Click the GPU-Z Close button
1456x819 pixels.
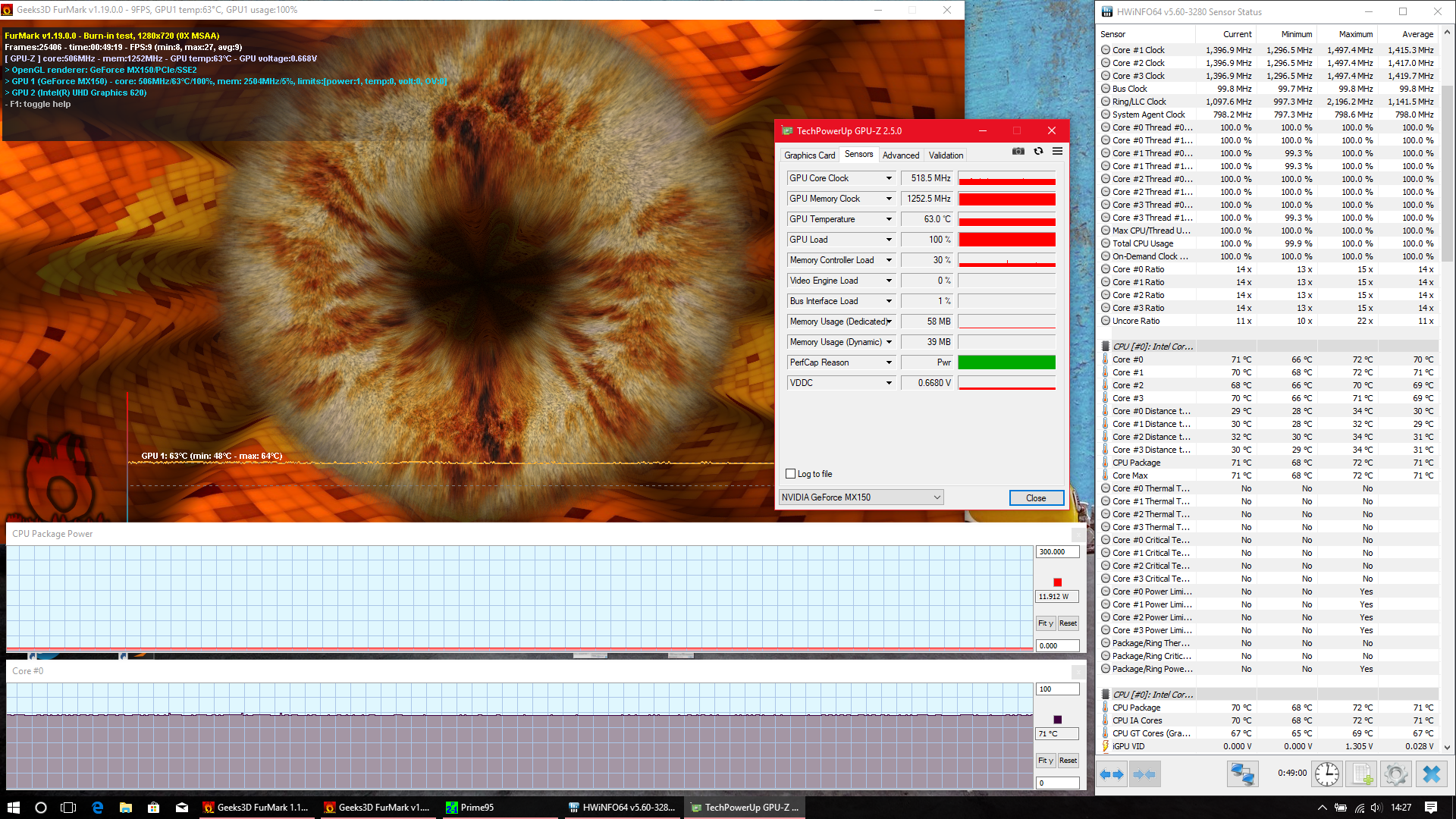pyautogui.click(x=1036, y=498)
